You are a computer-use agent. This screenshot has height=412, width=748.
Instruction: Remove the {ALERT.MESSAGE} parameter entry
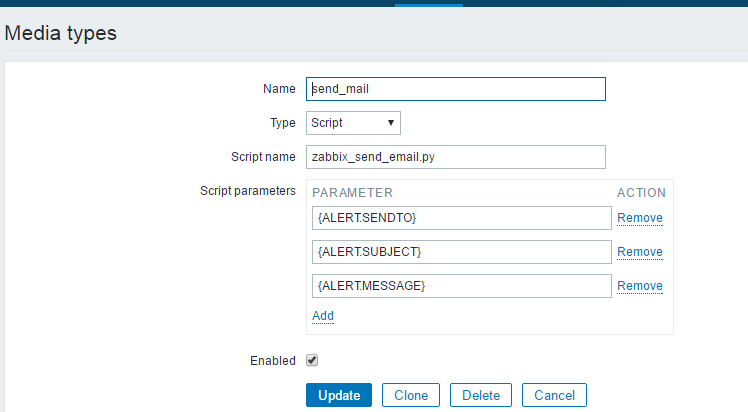[x=639, y=286]
